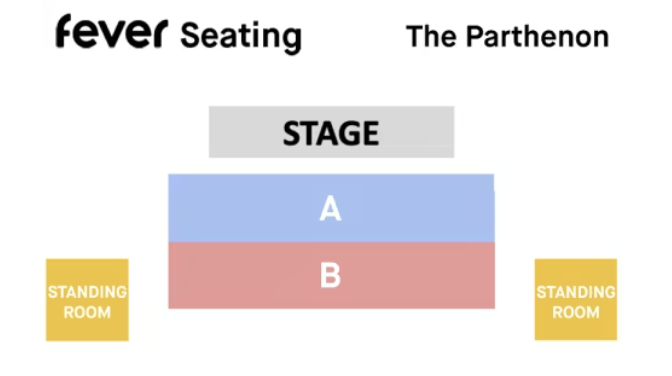672x376 pixels.
Task: Select the blue section A seating block
Action: pyautogui.click(x=331, y=208)
